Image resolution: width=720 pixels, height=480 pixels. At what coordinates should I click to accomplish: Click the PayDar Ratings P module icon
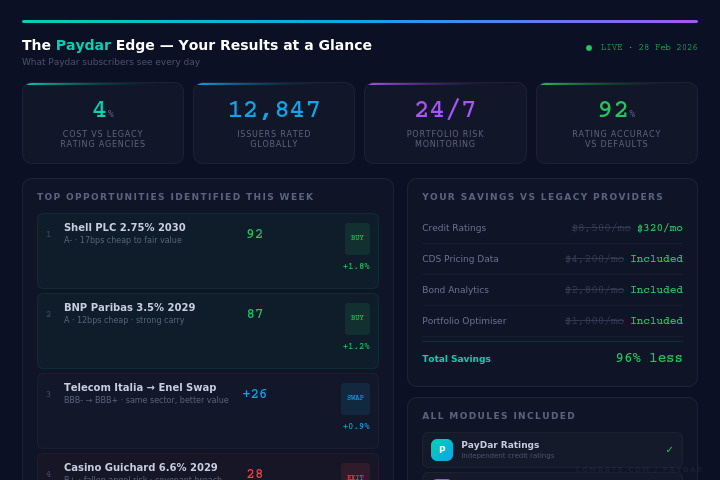[x=442, y=450]
